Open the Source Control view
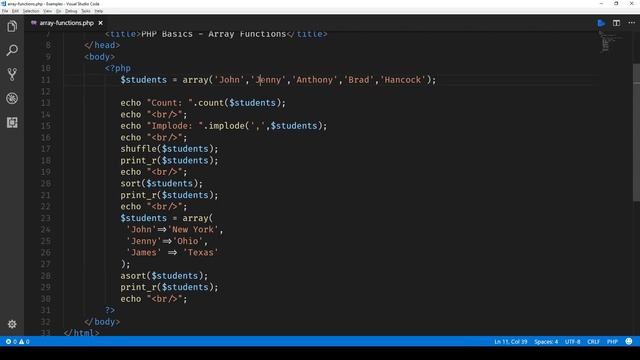This screenshot has width=640, height=360. [x=12, y=74]
